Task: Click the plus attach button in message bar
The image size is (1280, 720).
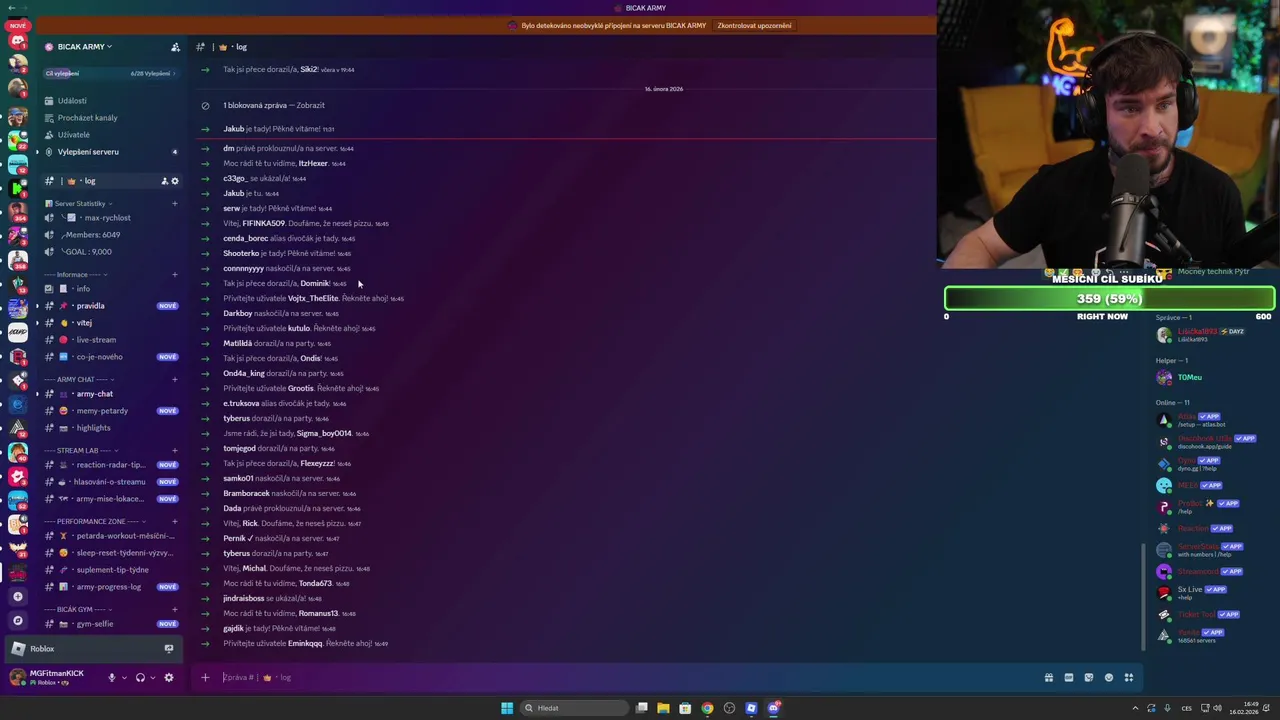Action: pos(205,677)
